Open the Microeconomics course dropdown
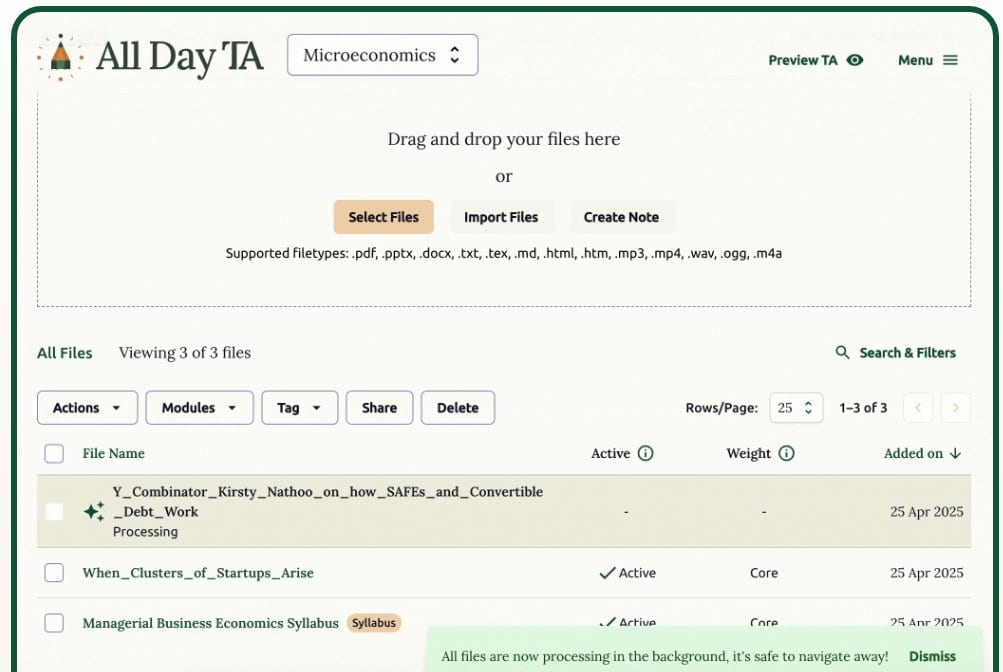Viewport: 1003px width, 672px height. 382,55
